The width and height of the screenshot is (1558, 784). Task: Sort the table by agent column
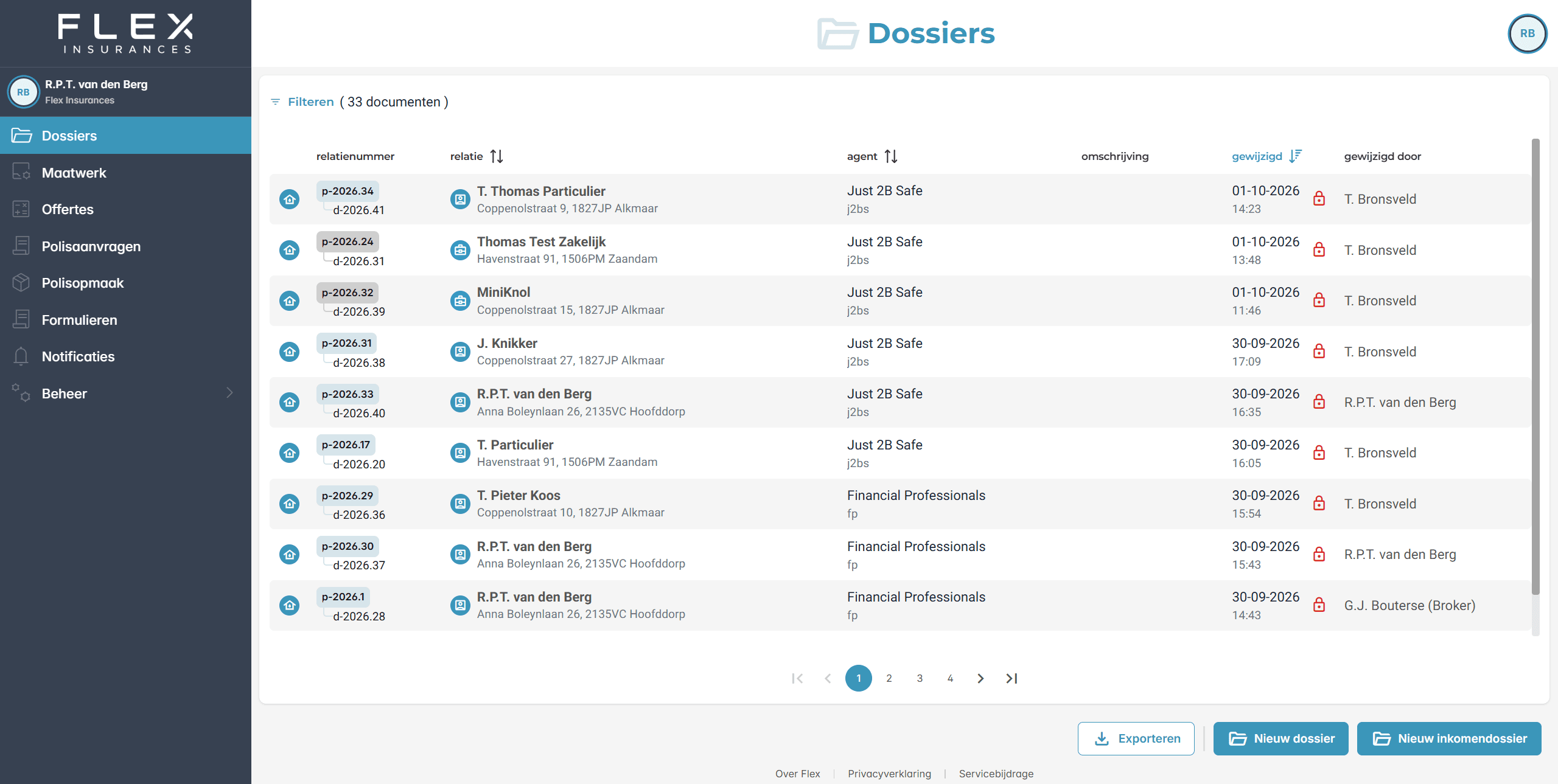[891, 156]
